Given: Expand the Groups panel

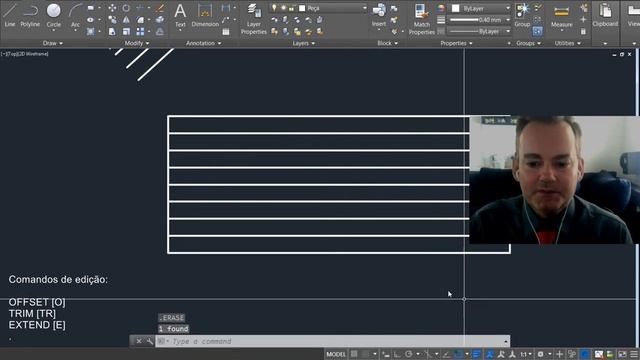Looking at the screenshot, I should [528, 43].
